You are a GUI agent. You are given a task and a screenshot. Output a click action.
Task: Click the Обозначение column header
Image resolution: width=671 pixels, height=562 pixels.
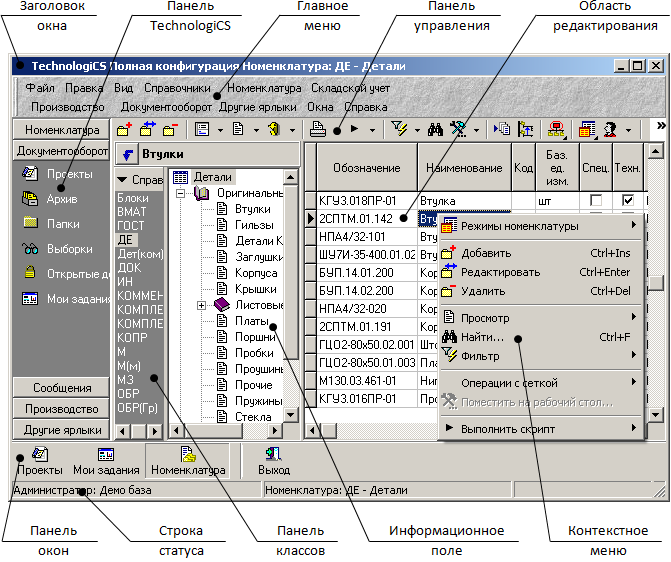point(367,168)
